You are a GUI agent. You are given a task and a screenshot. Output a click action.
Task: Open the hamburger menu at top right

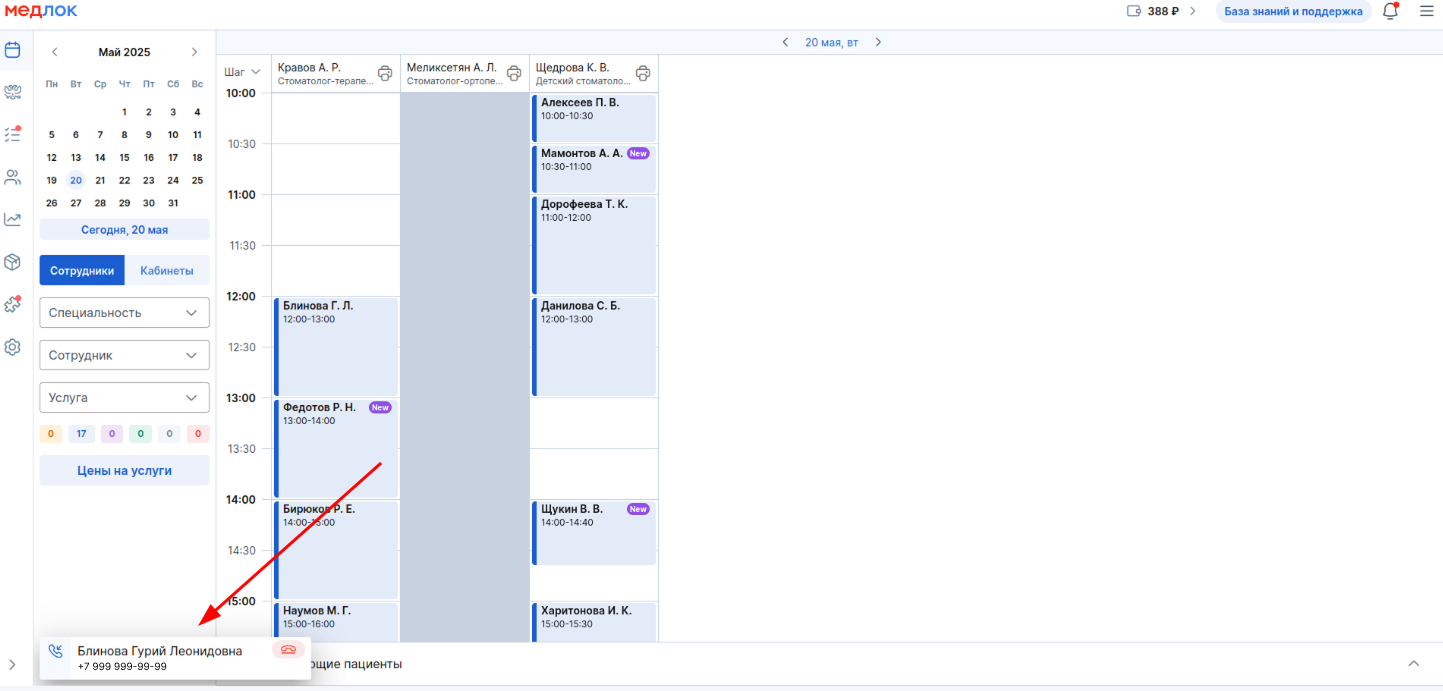[x=1426, y=11]
